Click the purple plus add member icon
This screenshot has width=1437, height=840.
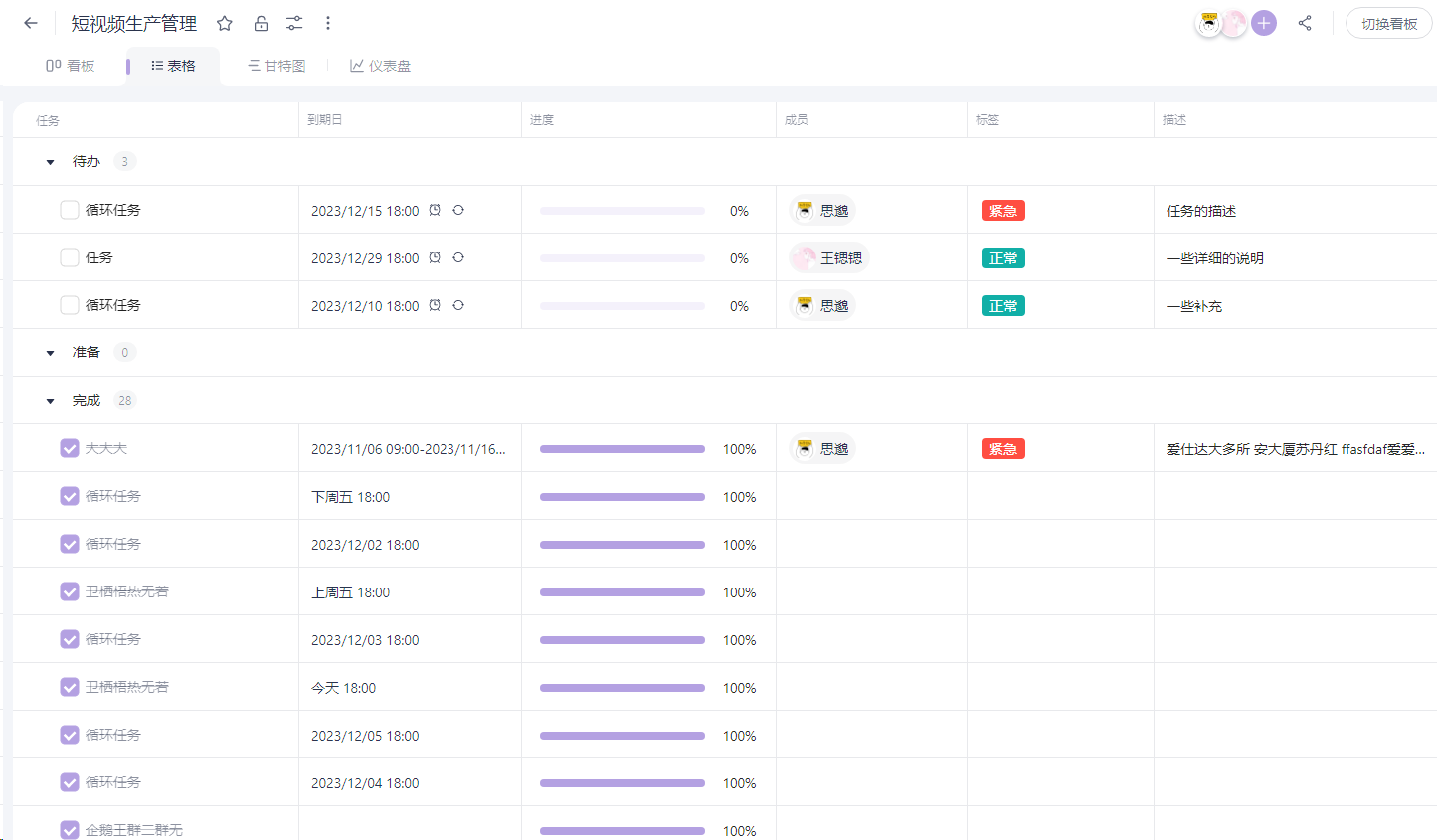[x=1264, y=23]
